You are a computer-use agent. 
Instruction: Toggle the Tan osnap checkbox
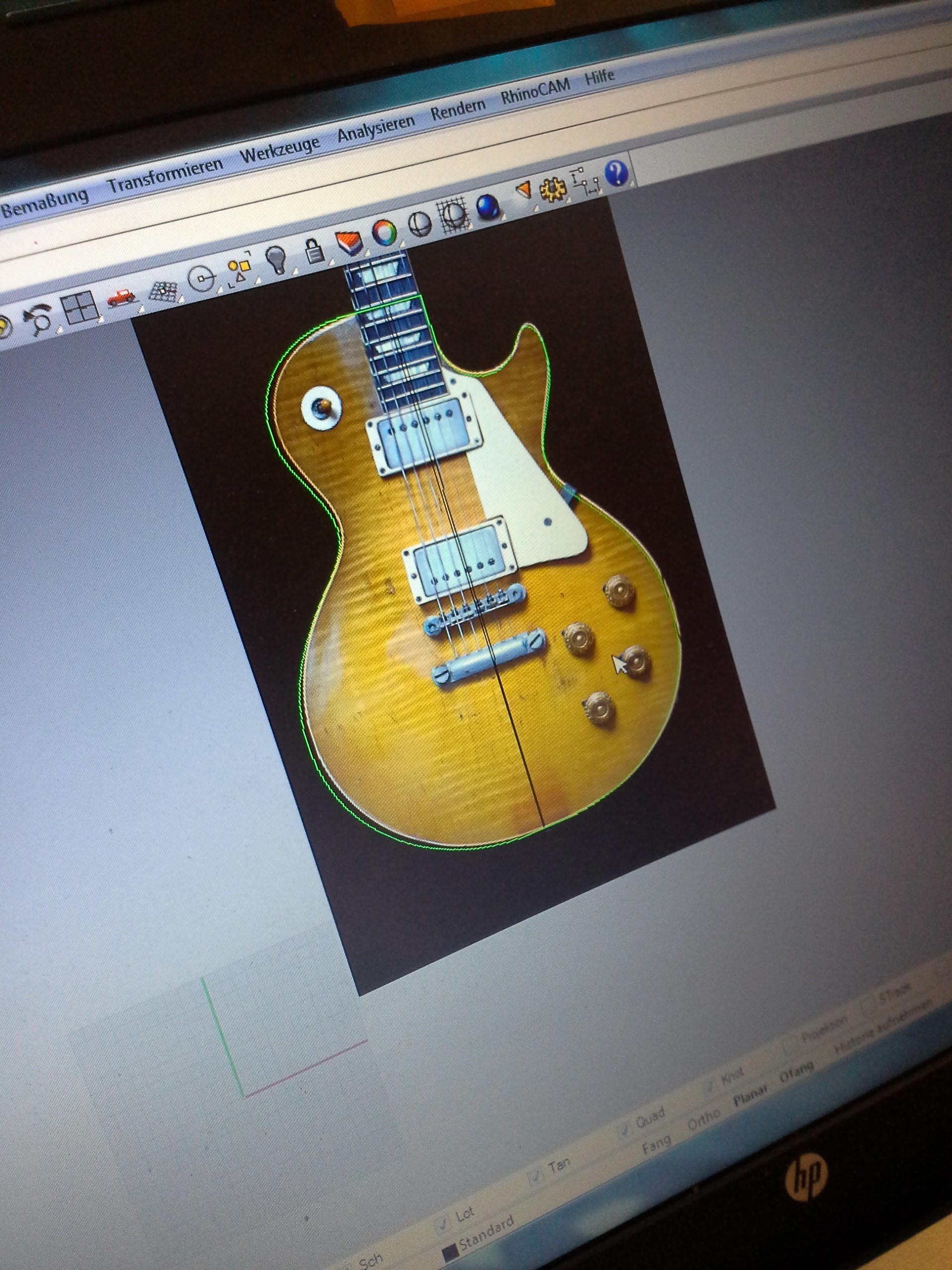pyautogui.click(x=536, y=1178)
